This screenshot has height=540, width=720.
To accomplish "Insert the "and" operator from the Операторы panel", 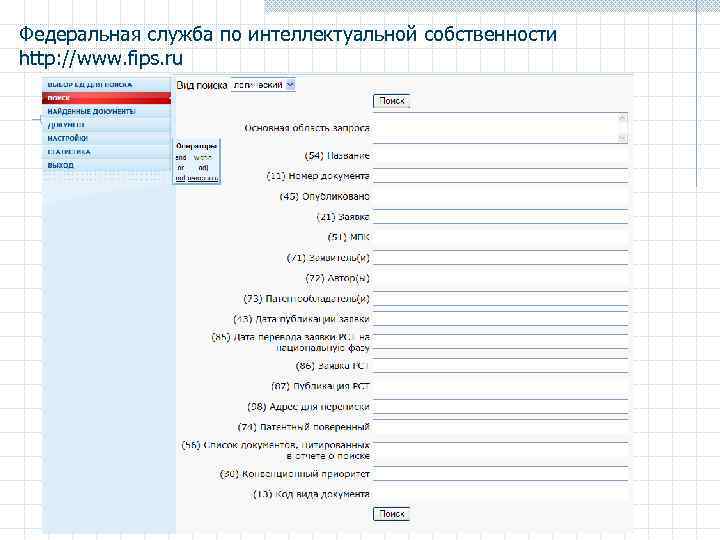I will tap(181, 158).
